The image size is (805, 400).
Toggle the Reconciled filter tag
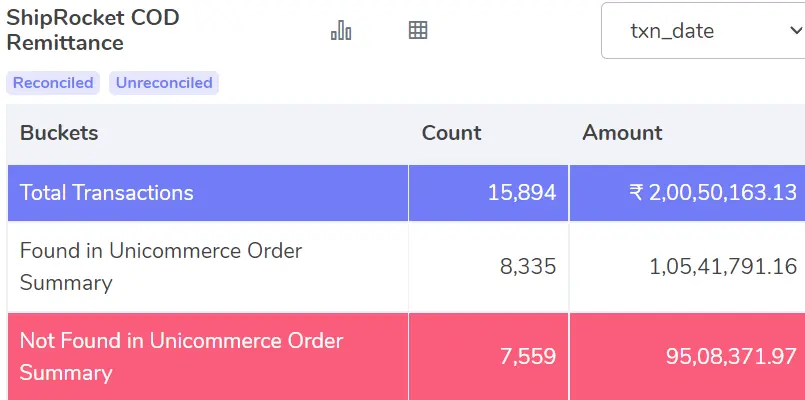click(x=53, y=83)
